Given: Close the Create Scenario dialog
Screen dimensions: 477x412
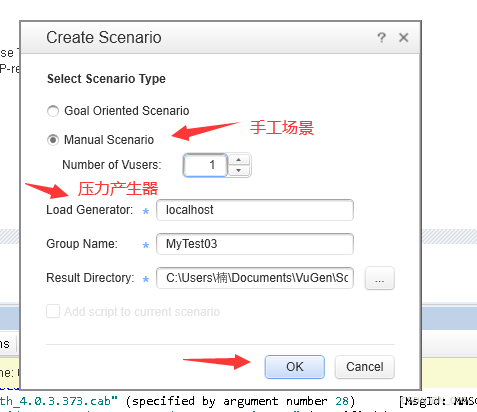Looking at the screenshot, I should click(404, 37).
